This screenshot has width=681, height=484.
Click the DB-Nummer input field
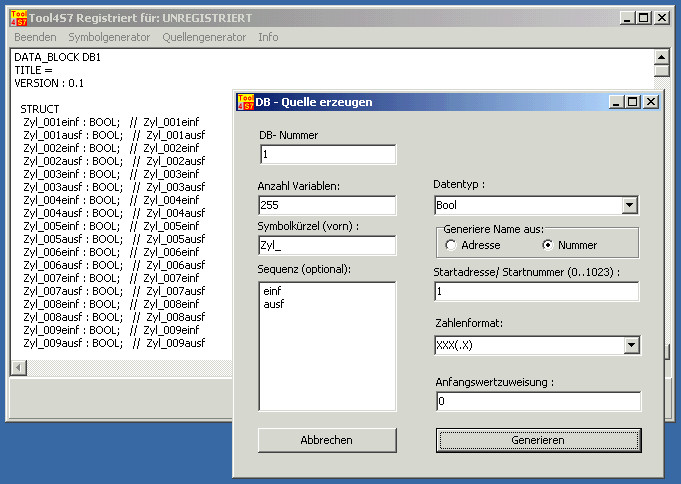point(327,155)
